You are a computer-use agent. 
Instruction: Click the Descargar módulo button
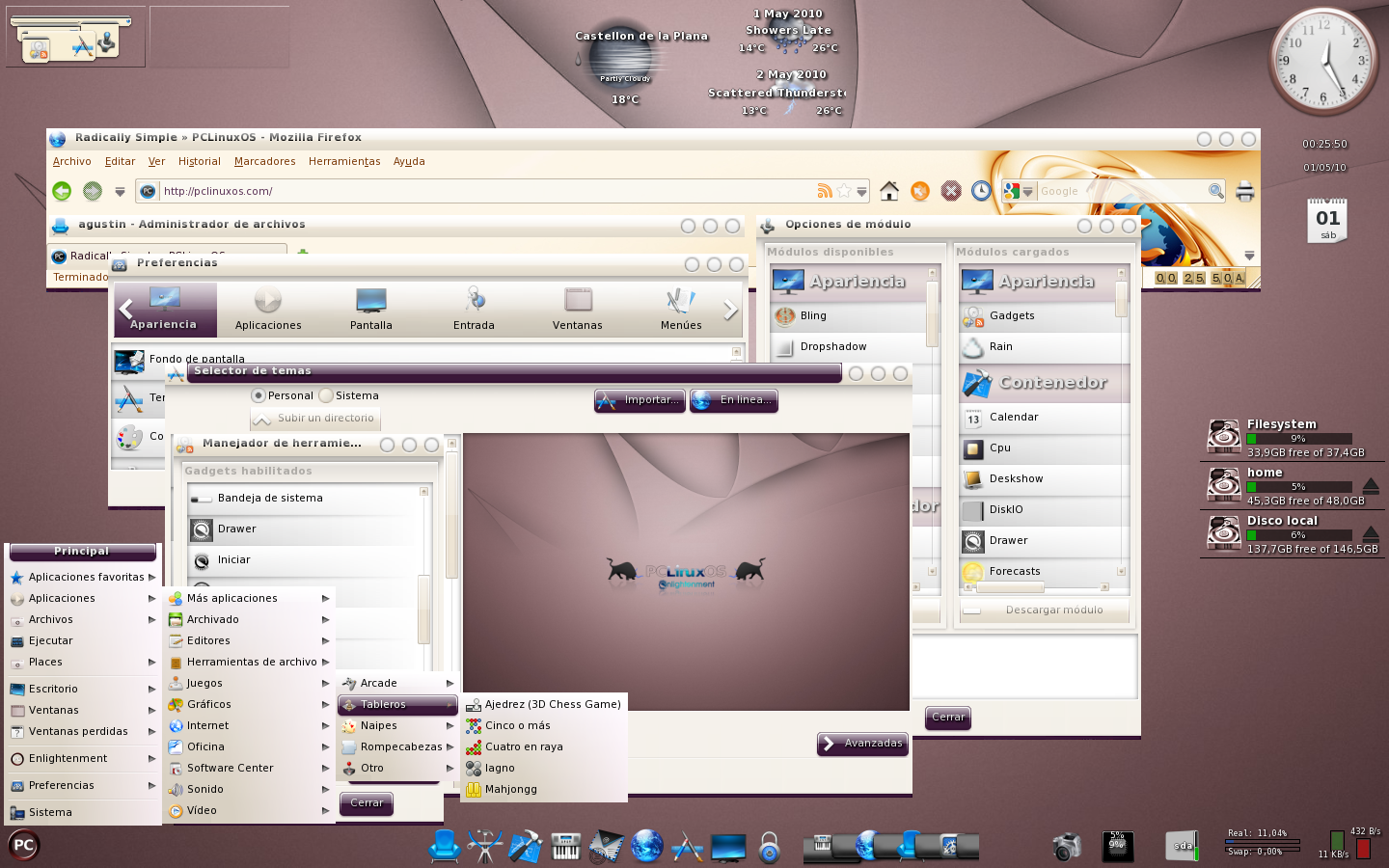pyautogui.click(x=1044, y=610)
